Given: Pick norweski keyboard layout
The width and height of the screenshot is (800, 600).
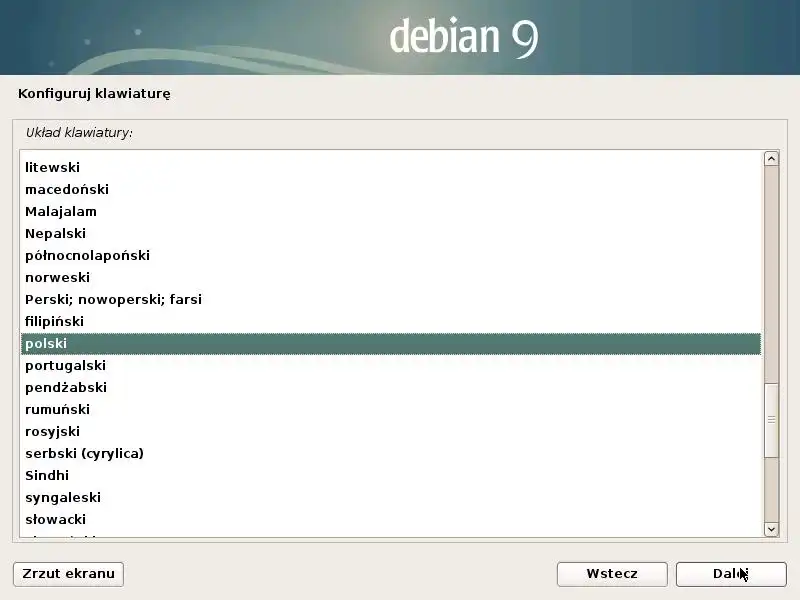Looking at the screenshot, I should pyautogui.click(x=391, y=277).
